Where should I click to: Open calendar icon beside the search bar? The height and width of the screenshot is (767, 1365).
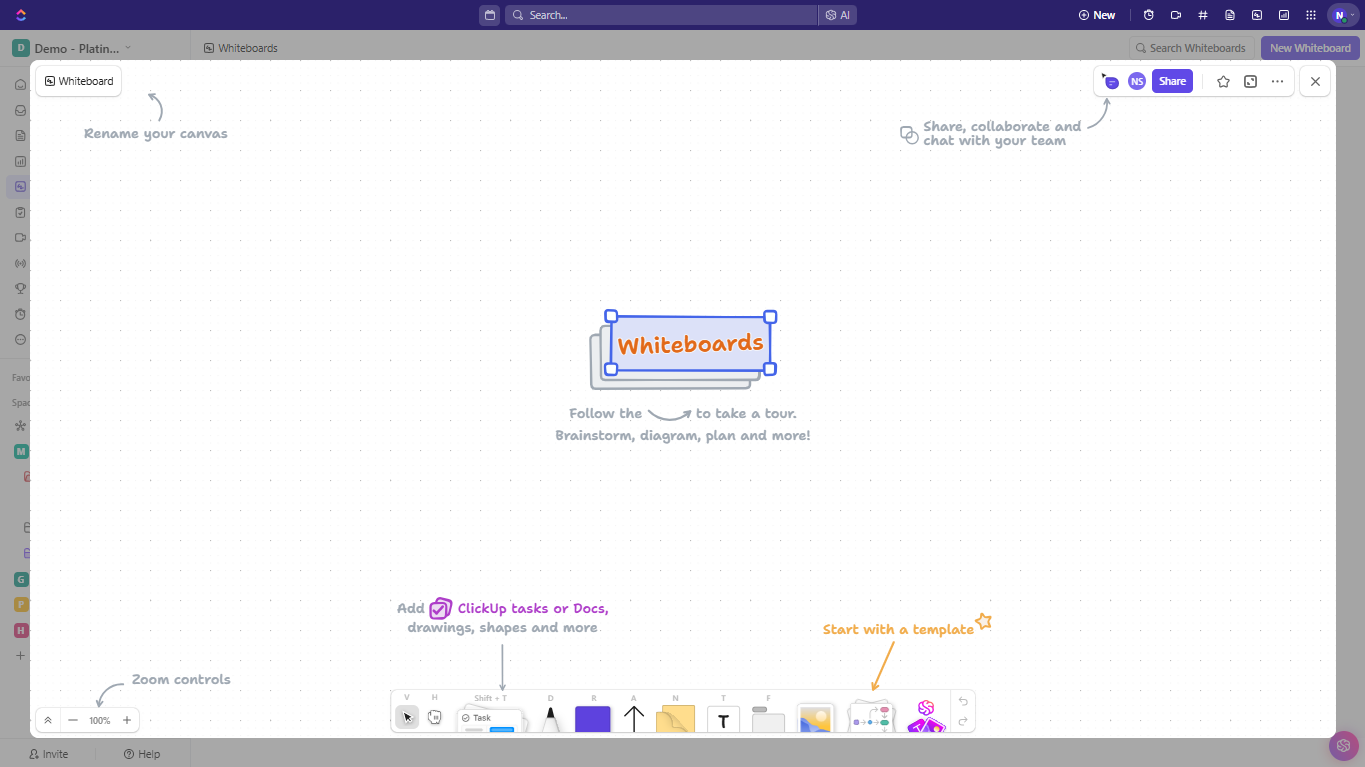click(x=489, y=15)
